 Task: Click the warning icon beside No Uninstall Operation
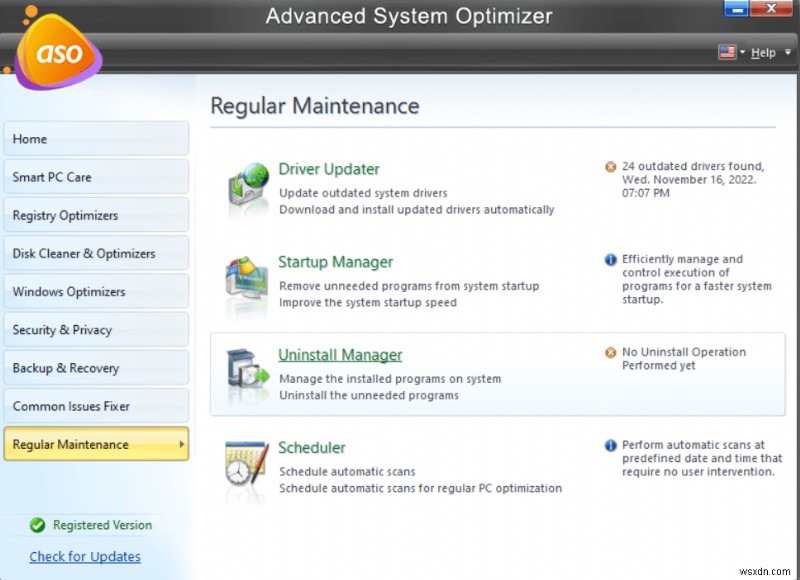[610, 352]
